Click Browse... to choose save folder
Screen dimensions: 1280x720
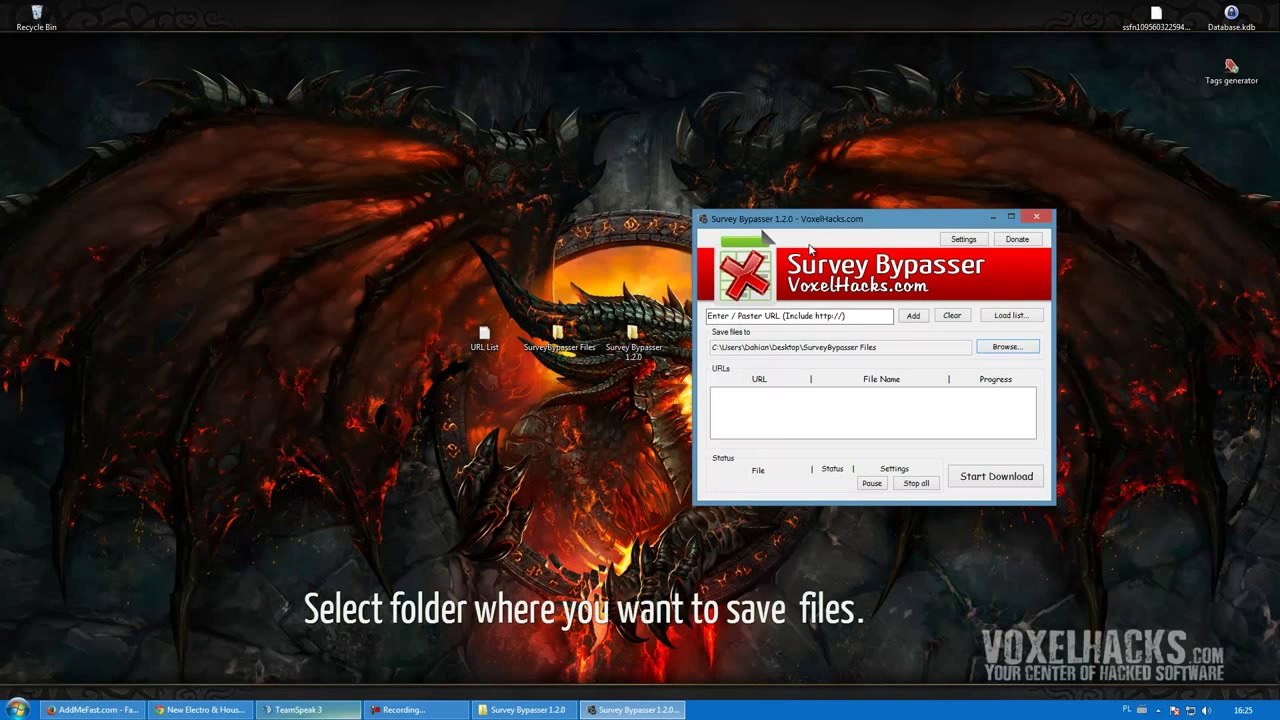1008,347
